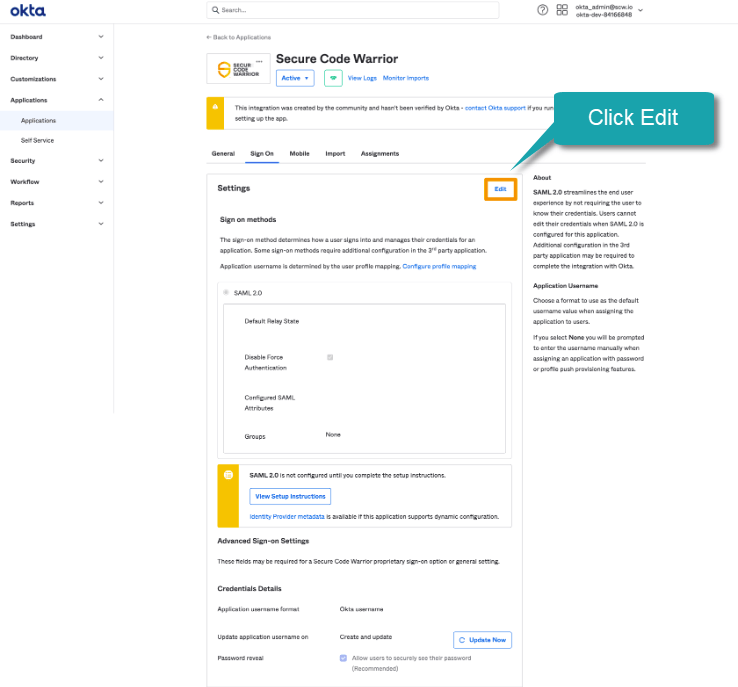Viewport: 738px width, 687px height.
Task: Click the green provisioning handshake icon button
Action: [x=333, y=78]
